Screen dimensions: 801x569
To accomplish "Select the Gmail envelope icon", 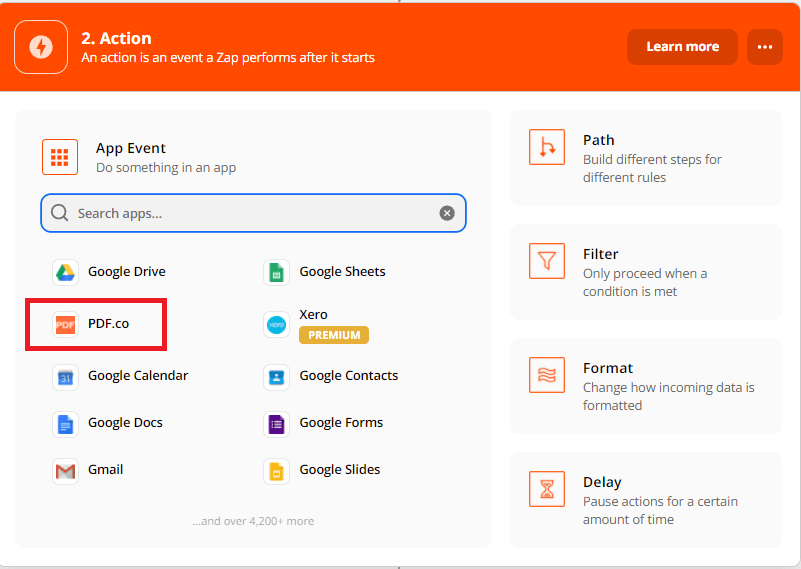I will click(x=66, y=471).
